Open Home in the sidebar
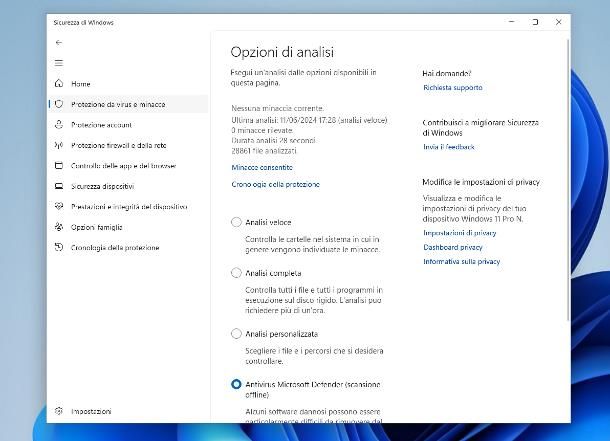This screenshot has height=441, width=610. (x=128, y=84)
